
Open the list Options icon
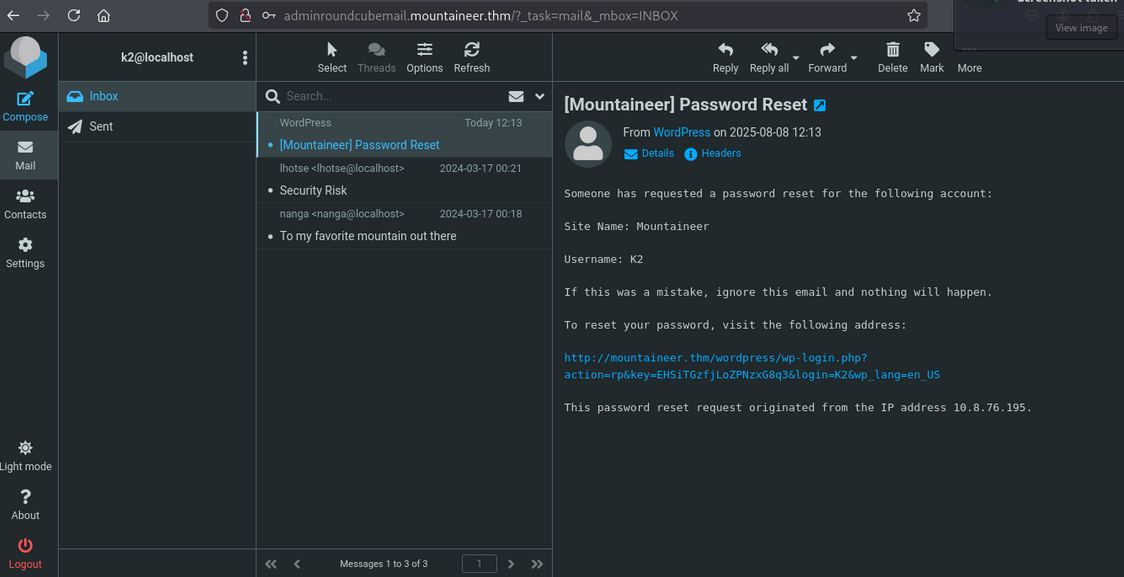tap(424, 50)
